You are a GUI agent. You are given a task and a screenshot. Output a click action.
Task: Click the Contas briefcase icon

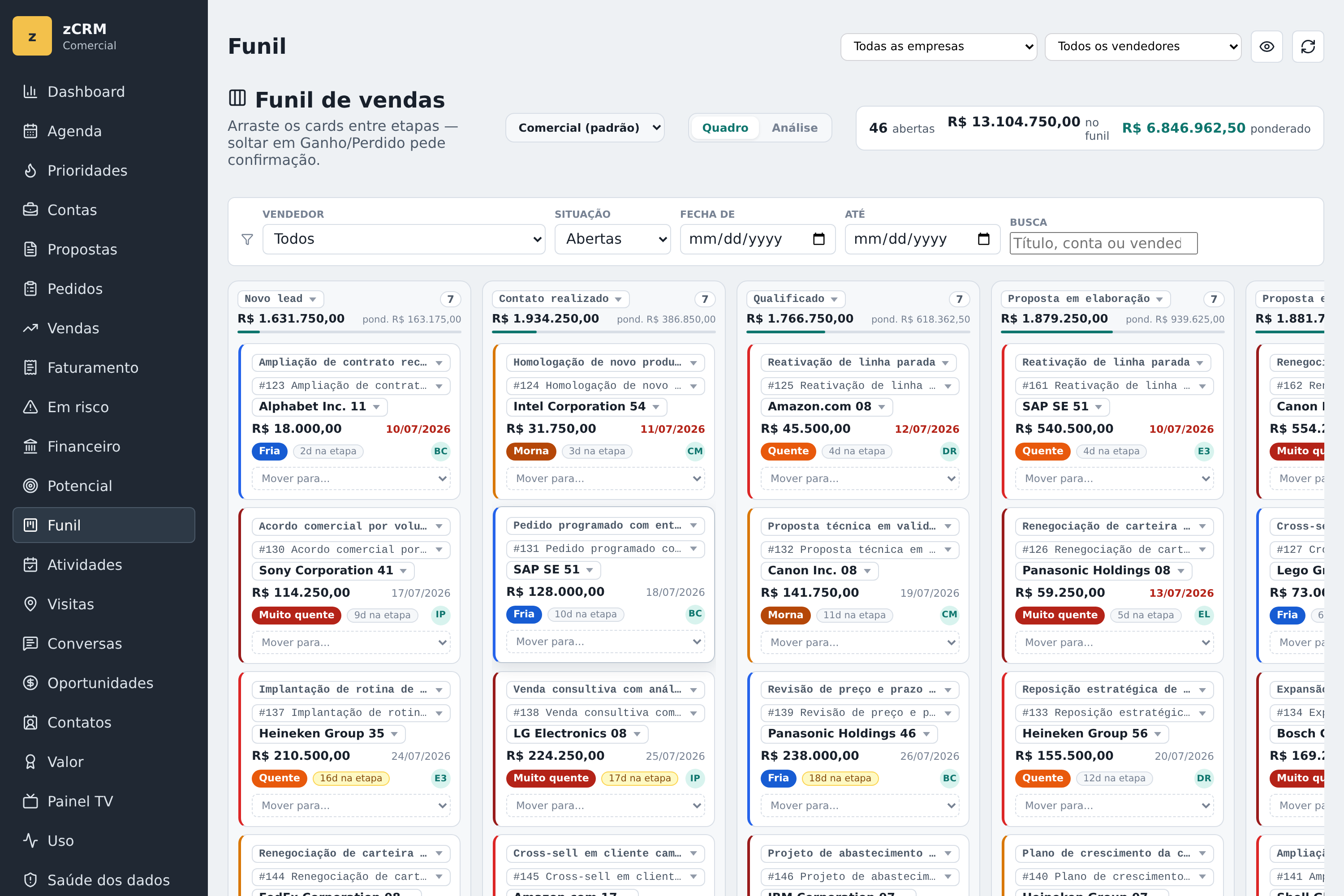point(30,210)
